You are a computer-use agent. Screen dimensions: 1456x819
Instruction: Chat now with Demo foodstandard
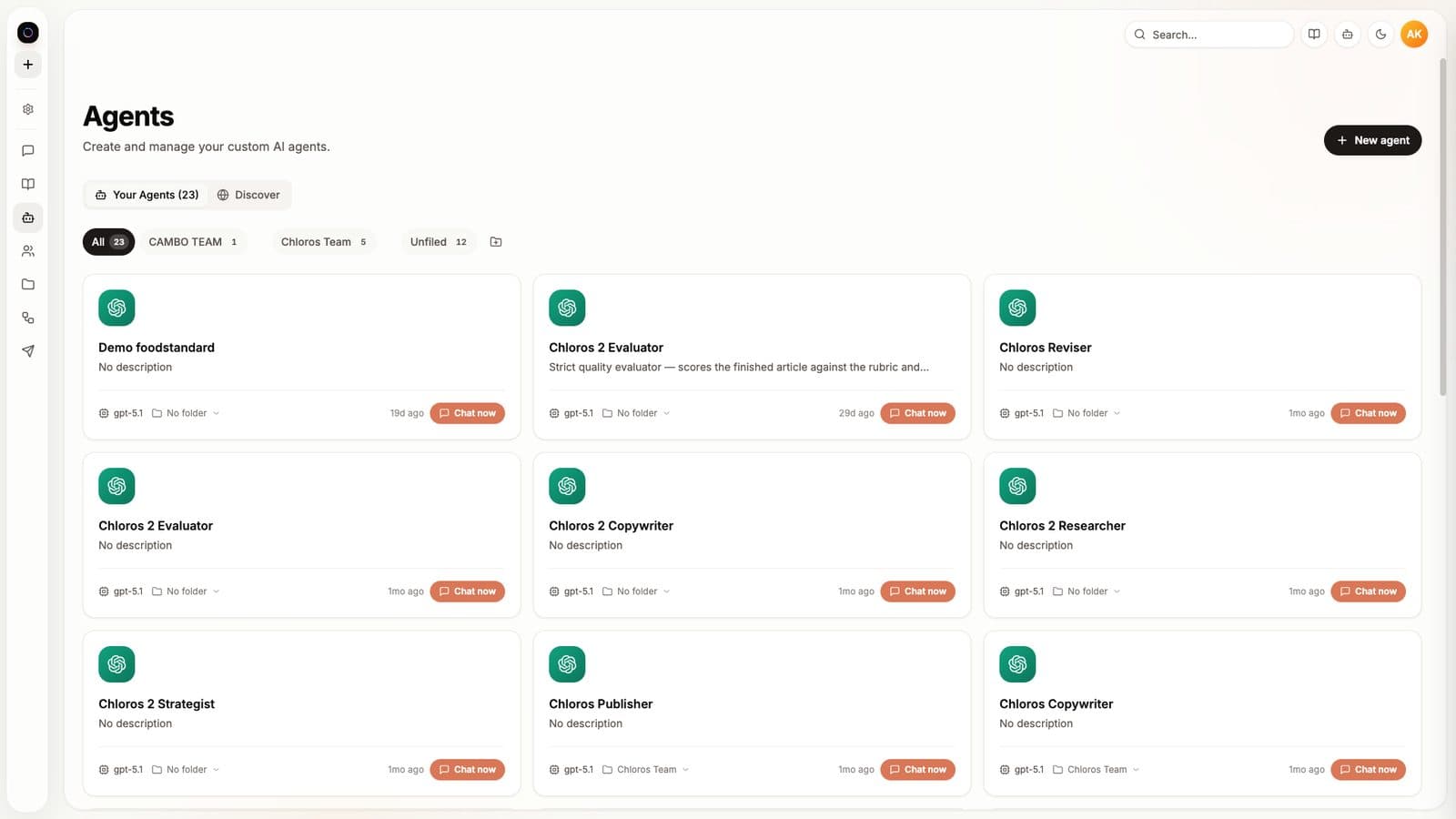[x=467, y=413]
